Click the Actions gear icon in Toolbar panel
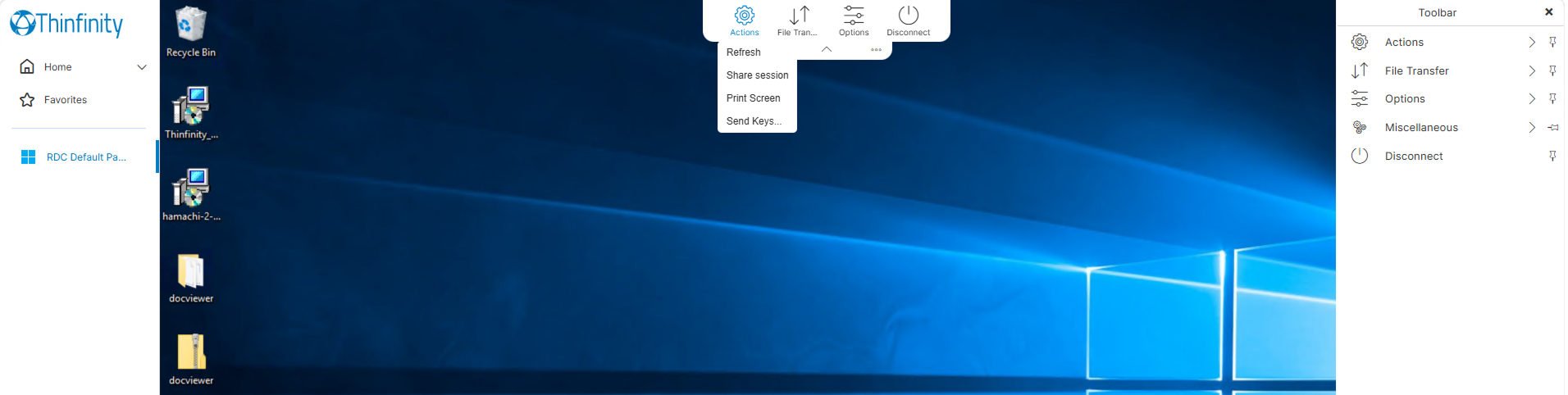The width and height of the screenshot is (1568, 395). (1360, 42)
